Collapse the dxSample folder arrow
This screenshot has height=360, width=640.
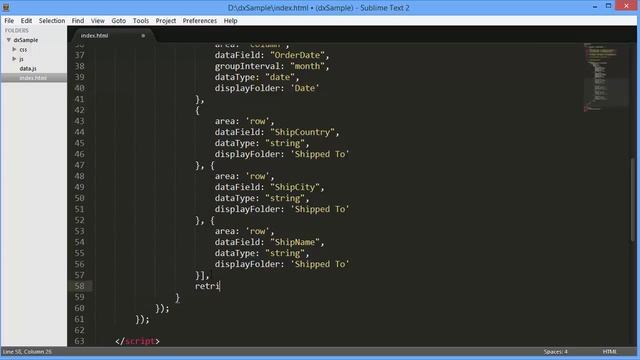[x=9, y=40]
